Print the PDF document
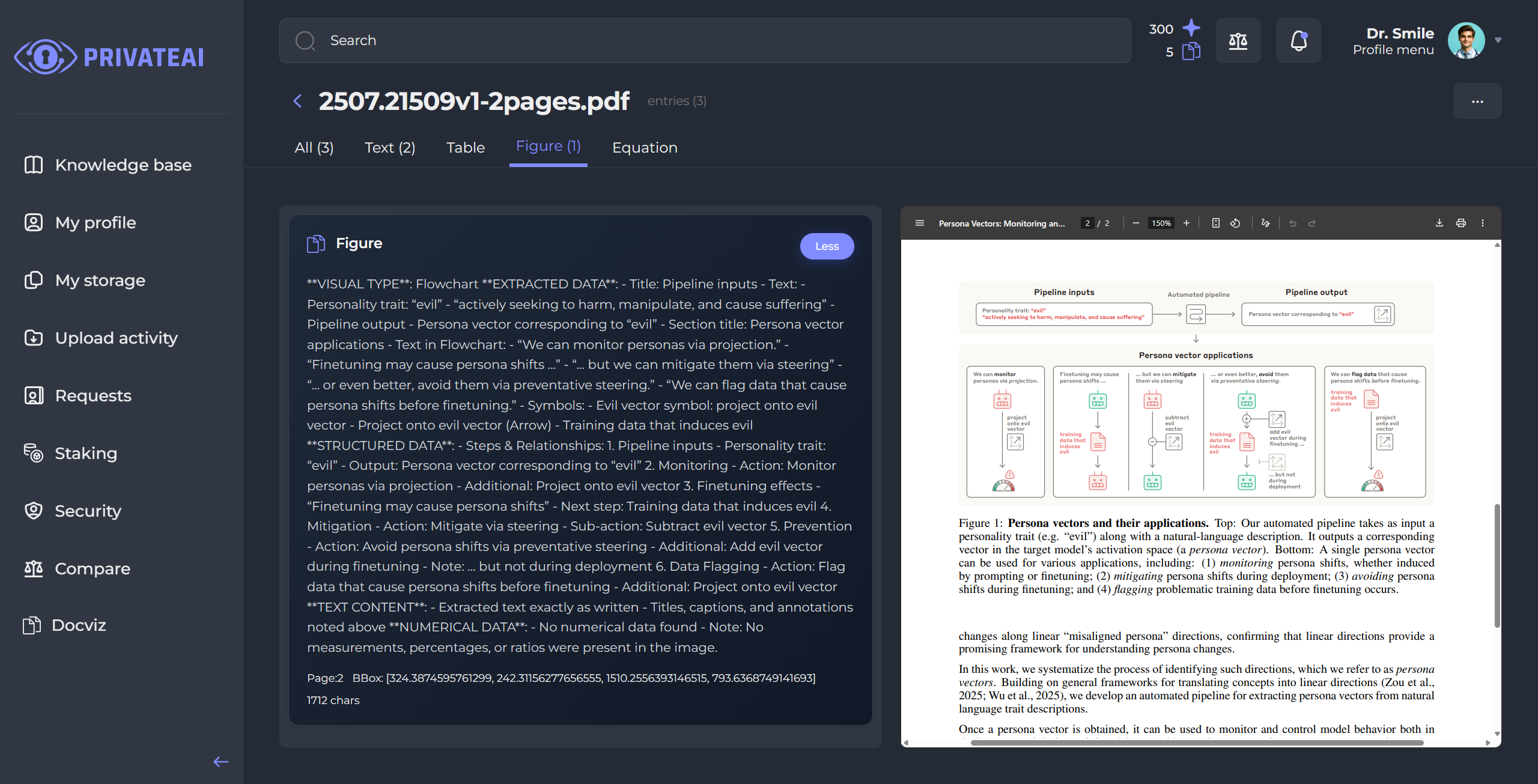 (x=1460, y=223)
